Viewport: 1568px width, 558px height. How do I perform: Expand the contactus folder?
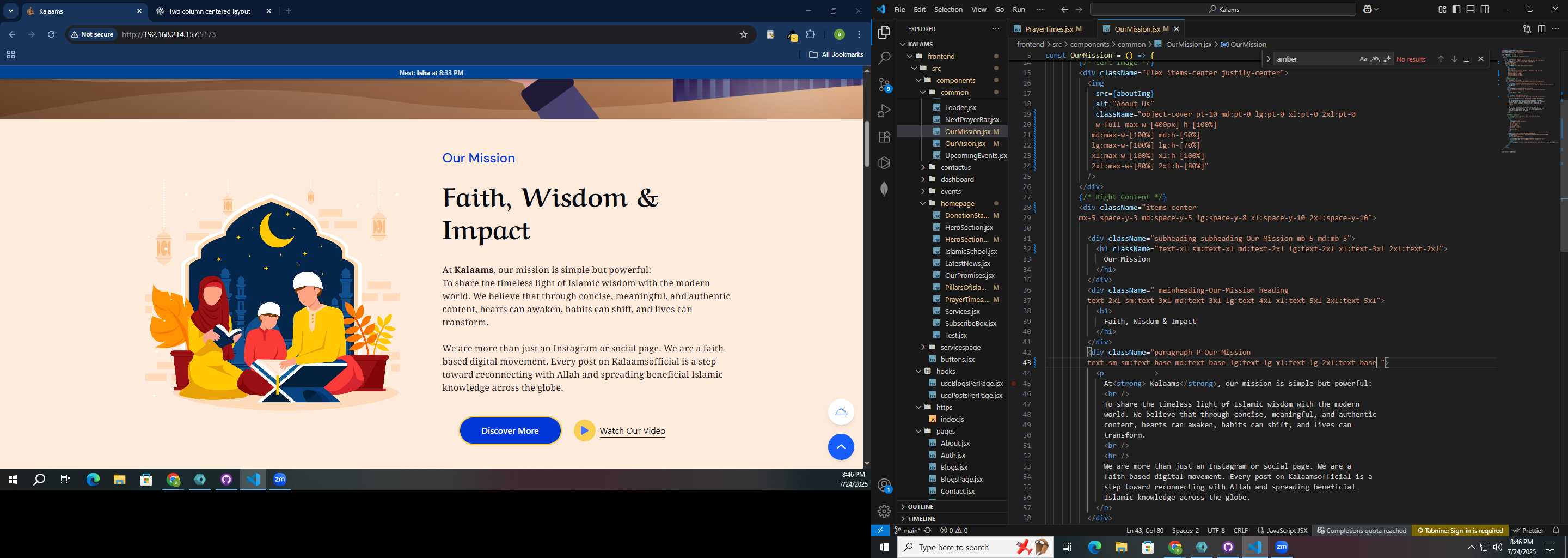click(x=923, y=167)
